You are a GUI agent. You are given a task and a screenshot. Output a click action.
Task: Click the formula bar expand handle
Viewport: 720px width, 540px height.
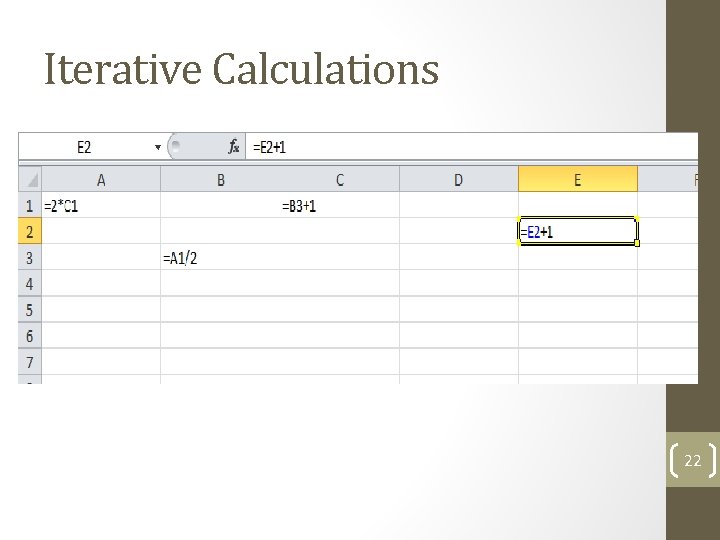coord(177,147)
